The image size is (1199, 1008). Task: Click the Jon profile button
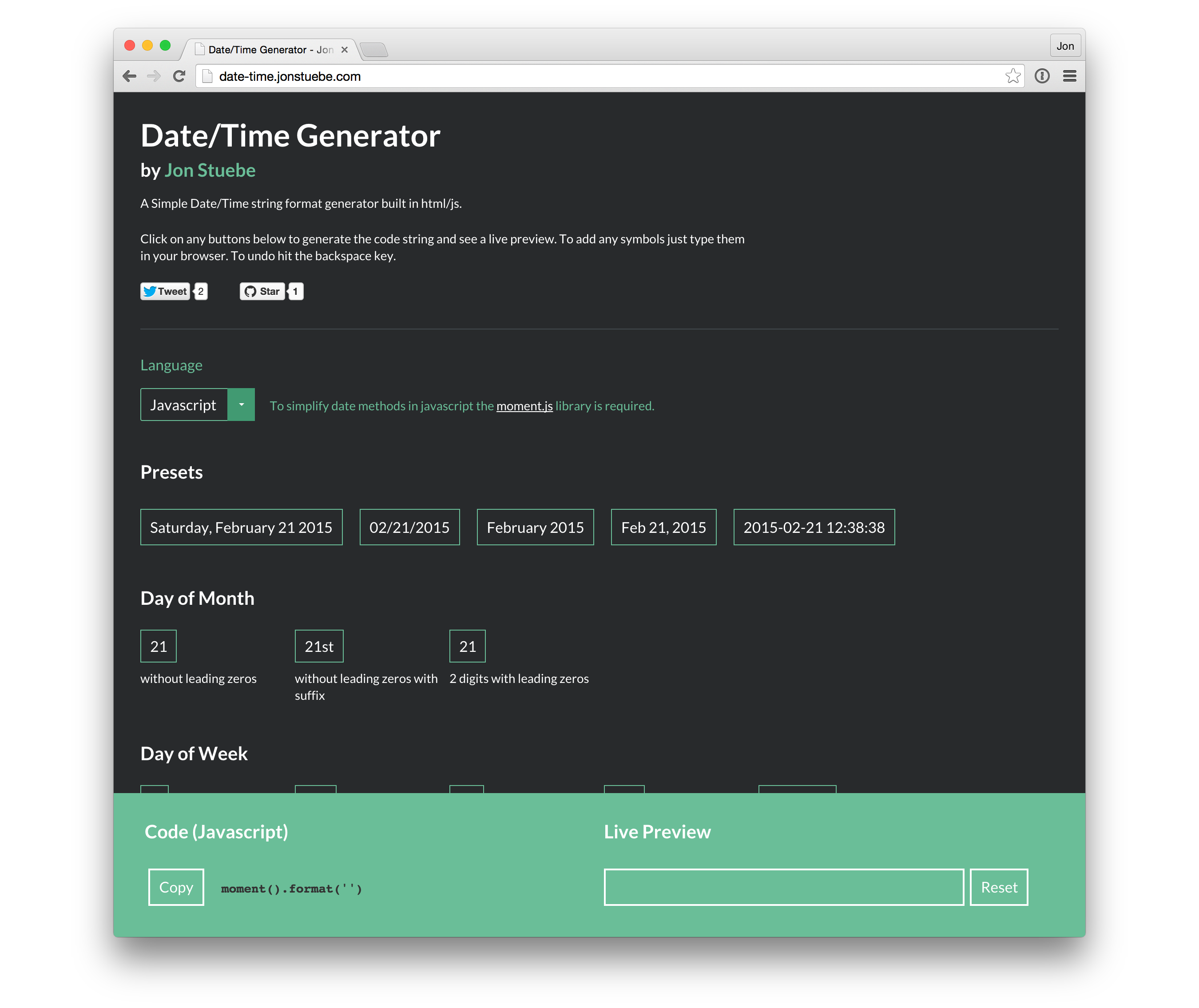(x=1065, y=46)
